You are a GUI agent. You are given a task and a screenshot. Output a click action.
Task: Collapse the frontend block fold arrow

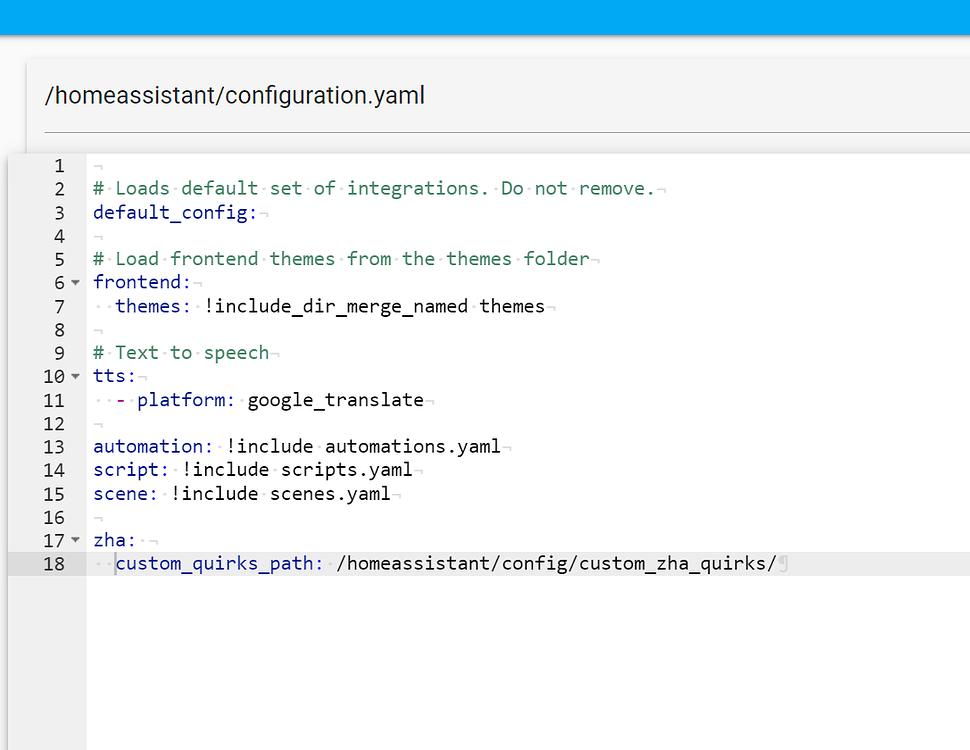pyautogui.click(x=75, y=283)
